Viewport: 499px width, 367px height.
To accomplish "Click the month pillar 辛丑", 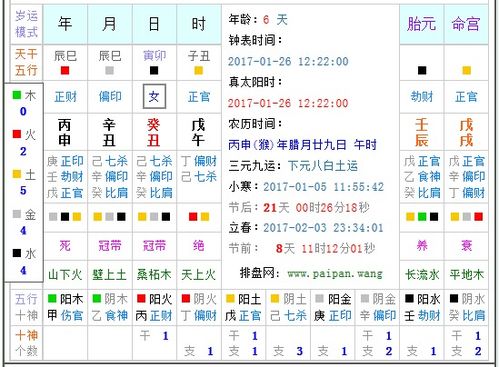I will click(x=109, y=132).
